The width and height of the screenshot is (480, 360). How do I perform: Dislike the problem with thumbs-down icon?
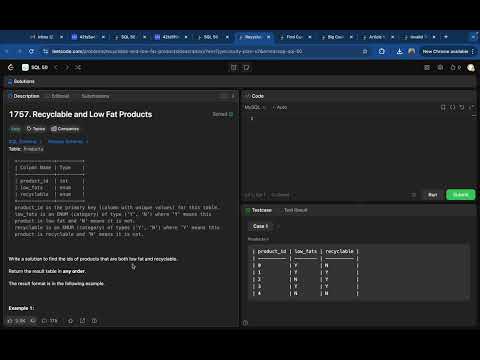pos(33,321)
